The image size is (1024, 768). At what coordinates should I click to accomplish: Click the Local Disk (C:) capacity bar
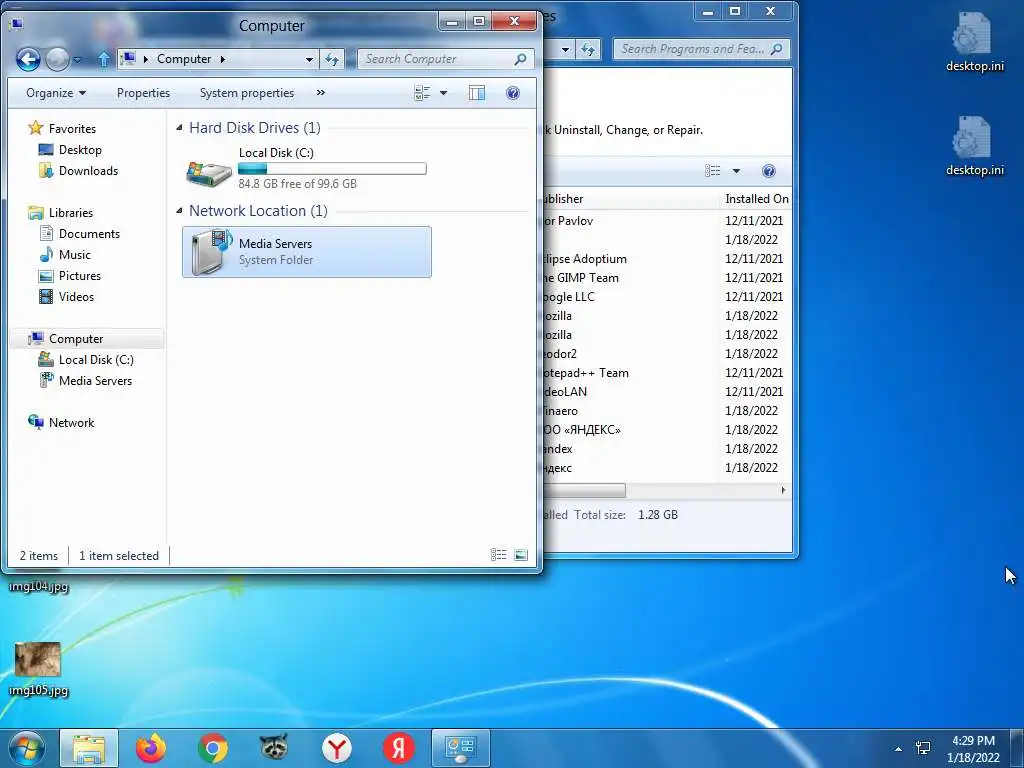click(332, 168)
